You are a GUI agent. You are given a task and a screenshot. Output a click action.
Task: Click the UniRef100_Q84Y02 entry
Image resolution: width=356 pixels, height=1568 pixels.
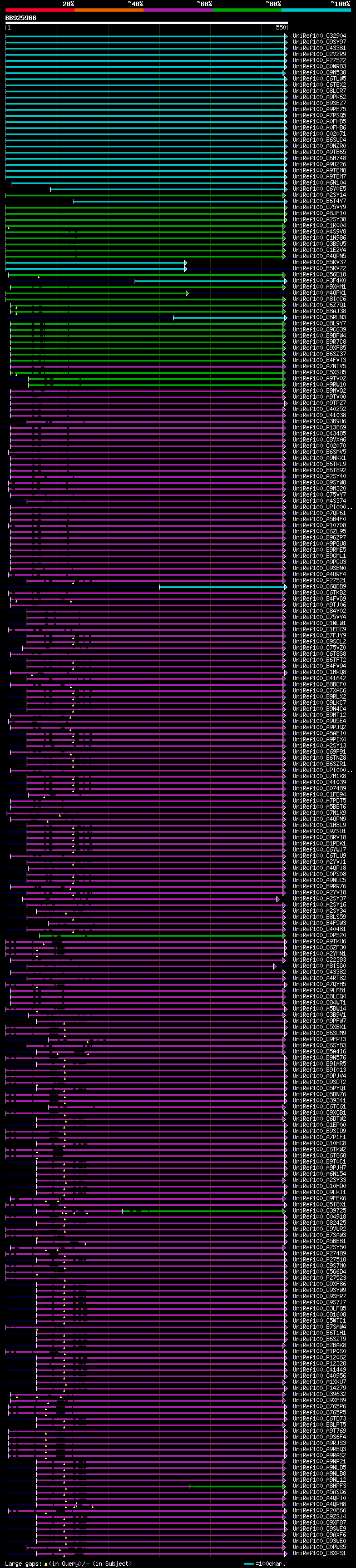319,611
